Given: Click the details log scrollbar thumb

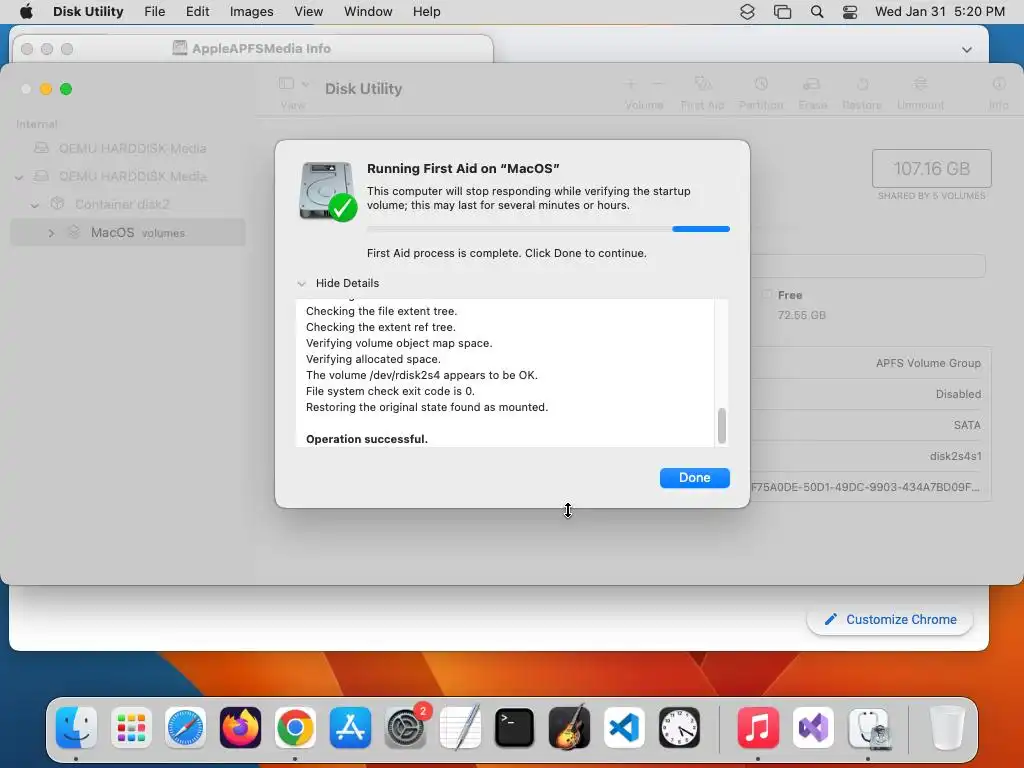Looking at the screenshot, I should coord(722,426).
